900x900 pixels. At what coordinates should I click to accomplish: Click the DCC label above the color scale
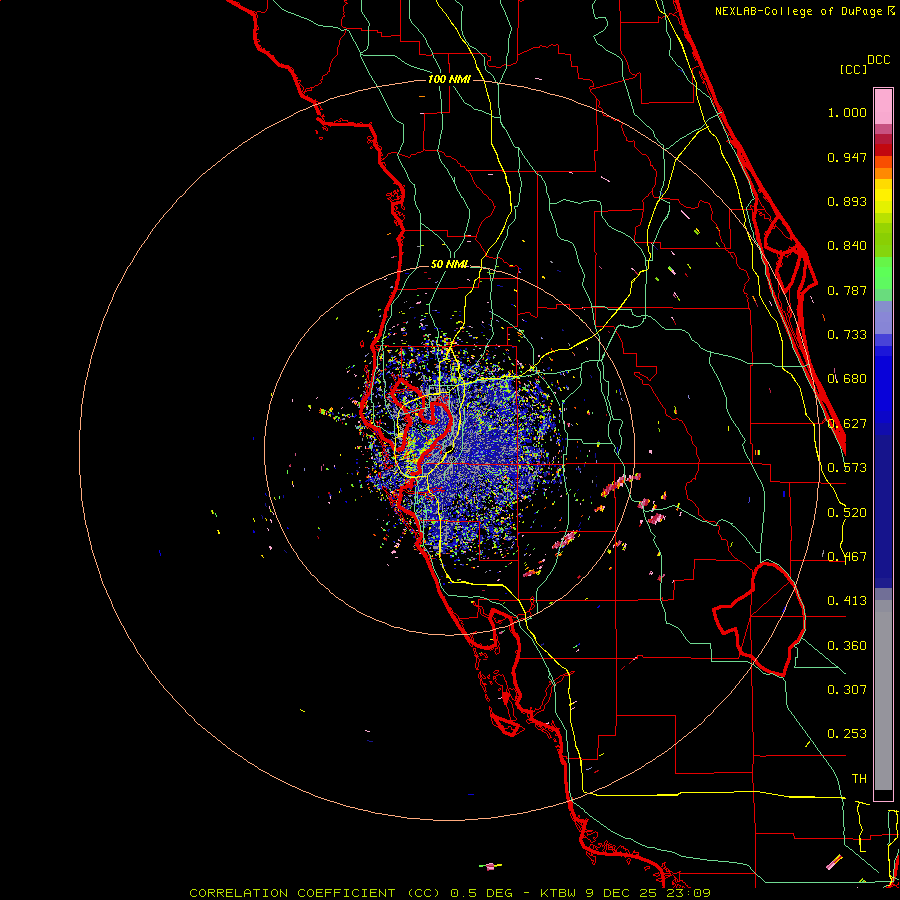click(878, 60)
